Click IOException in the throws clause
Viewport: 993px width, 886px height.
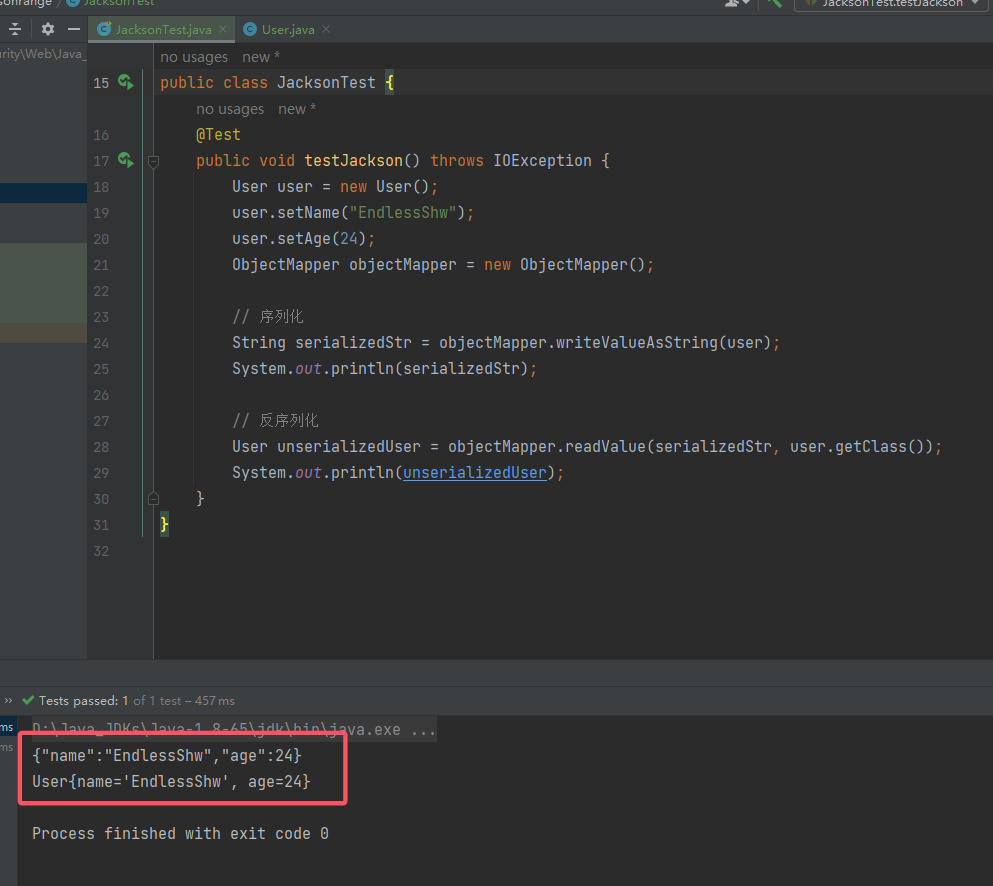pyautogui.click(x=542, y=161)
